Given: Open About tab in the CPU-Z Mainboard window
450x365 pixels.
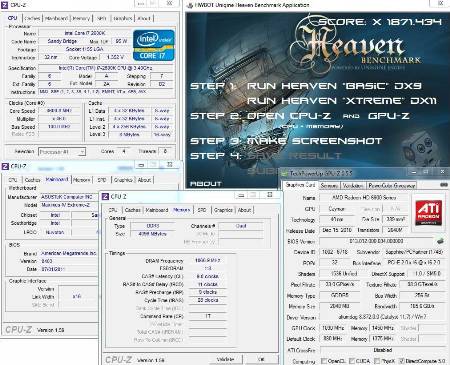Looking at the screenshot, I should click(144, 180).
